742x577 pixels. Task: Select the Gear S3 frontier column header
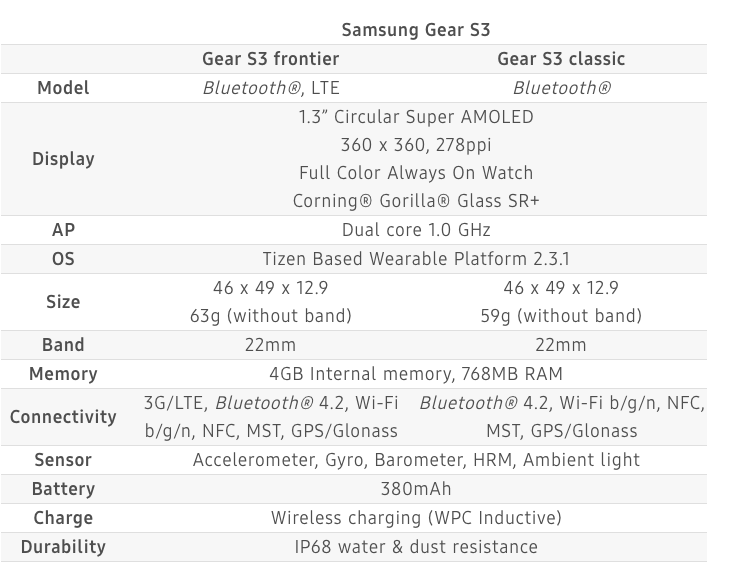coord(270,59)
